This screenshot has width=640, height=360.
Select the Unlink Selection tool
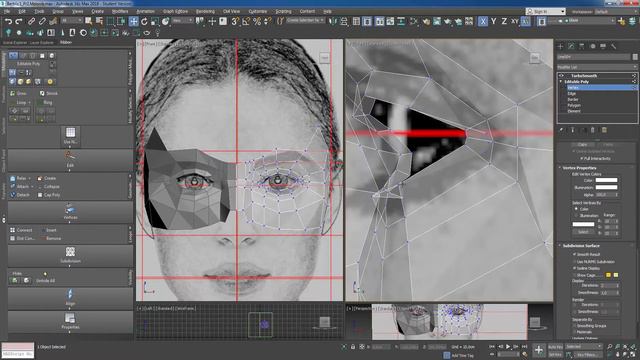click(x=42, y=21)
